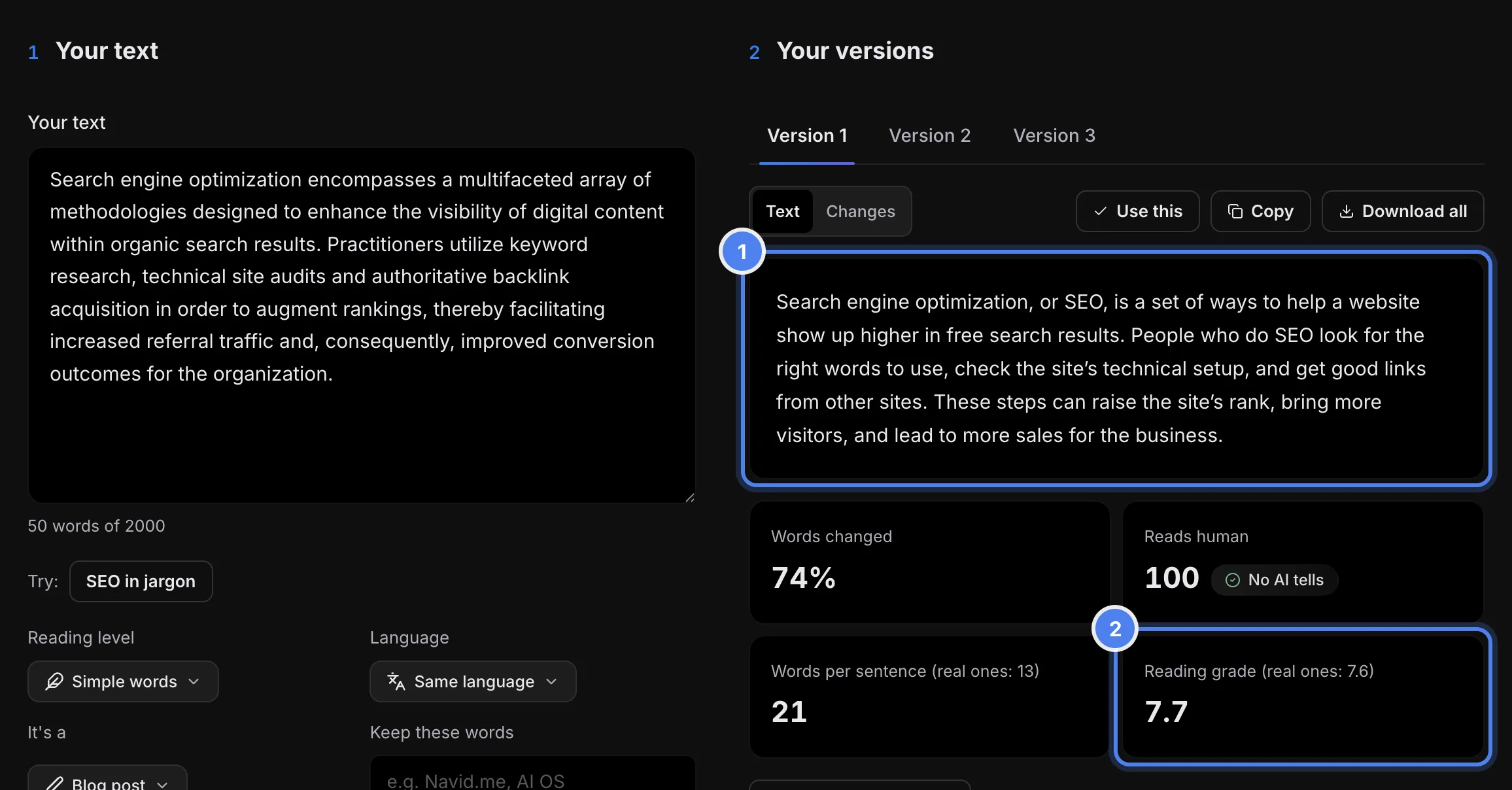Viewport: 1512px width, 790px height.
Task: Click the Words per sentence label
Action: (x=904, y=671)
